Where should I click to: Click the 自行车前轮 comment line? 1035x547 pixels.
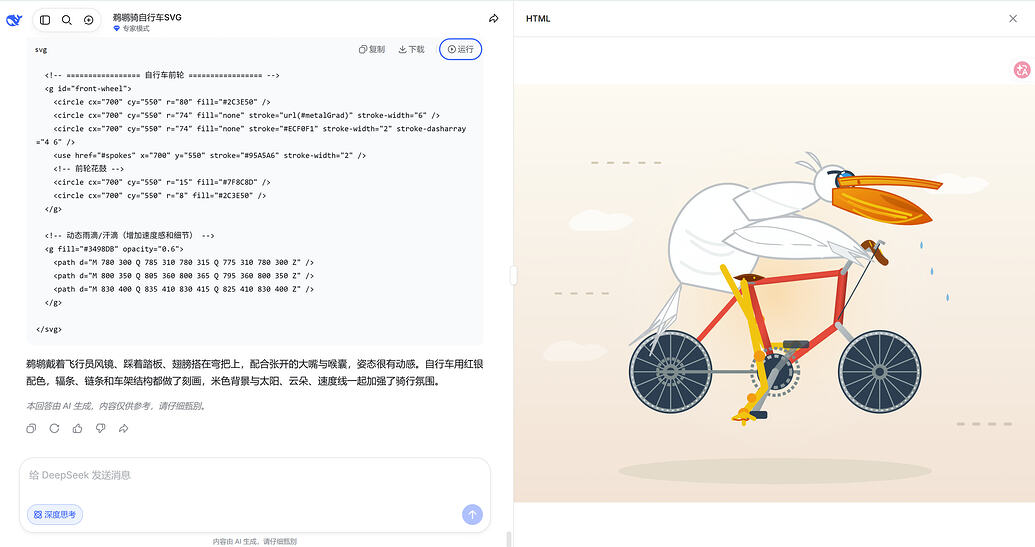coord(162,75)
